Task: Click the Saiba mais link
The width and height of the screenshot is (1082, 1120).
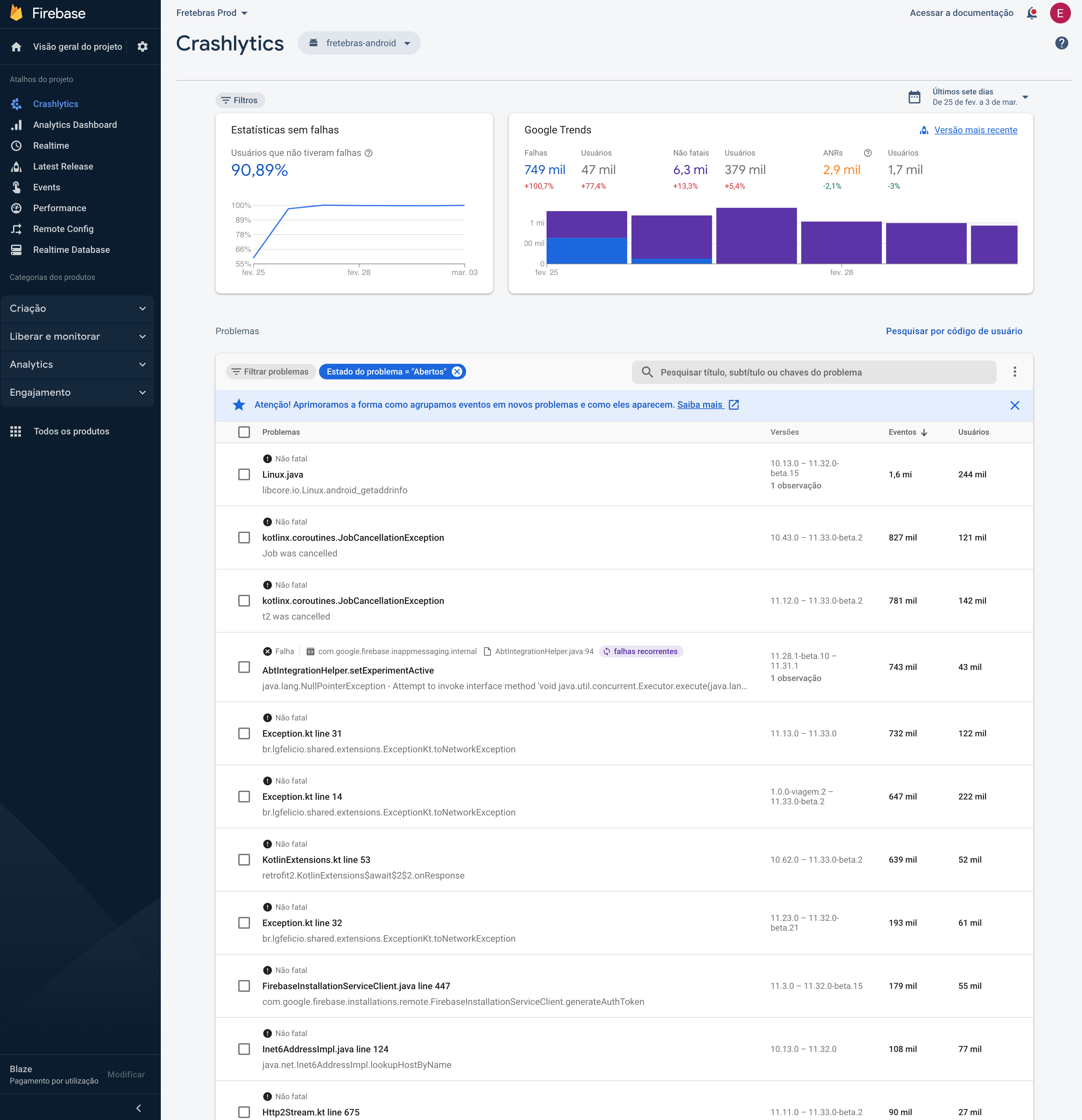Action: point(700,405)
